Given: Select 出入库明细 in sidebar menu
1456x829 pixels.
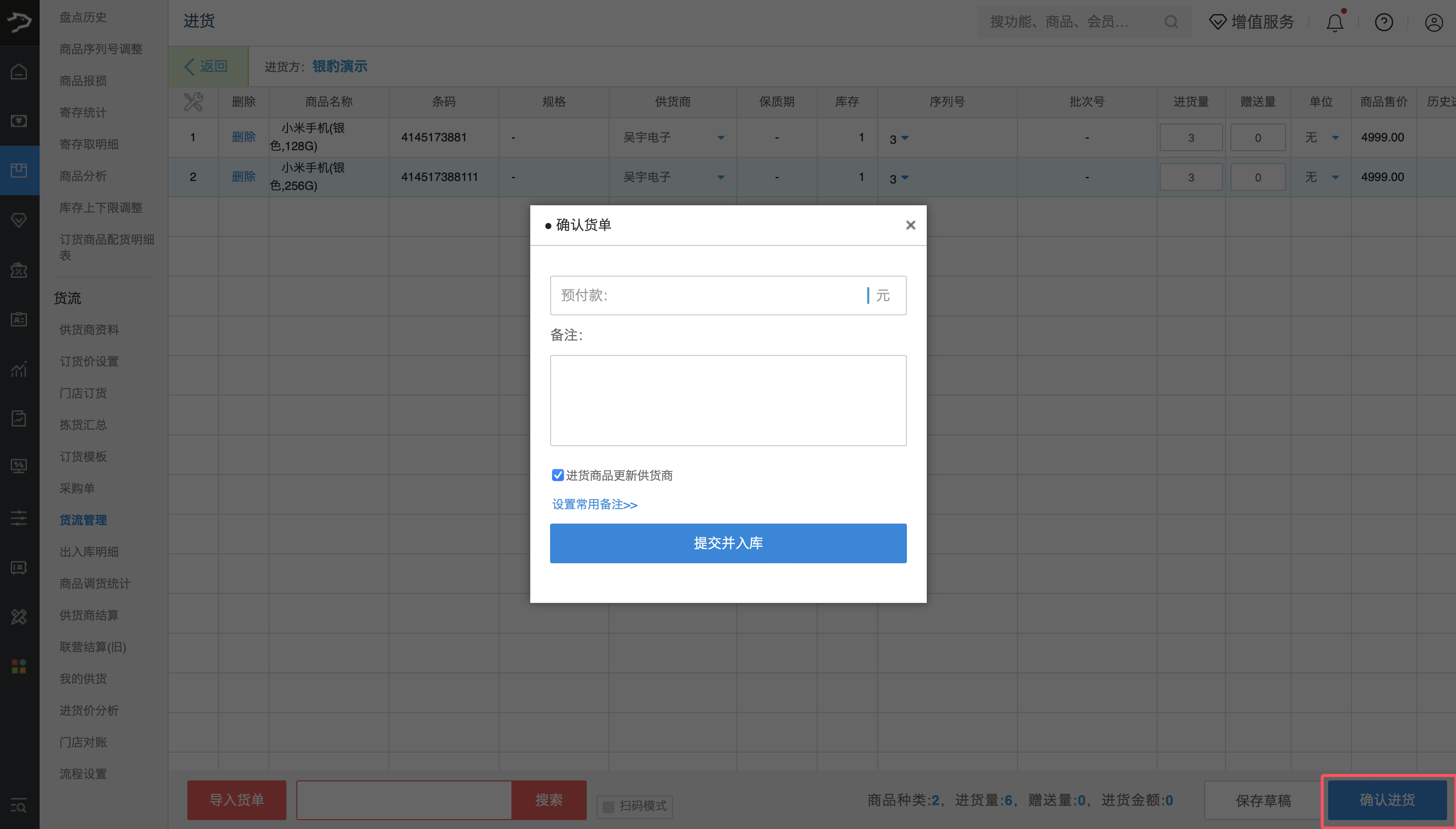Looking at the screenshot, I should [x=89, y=552].
